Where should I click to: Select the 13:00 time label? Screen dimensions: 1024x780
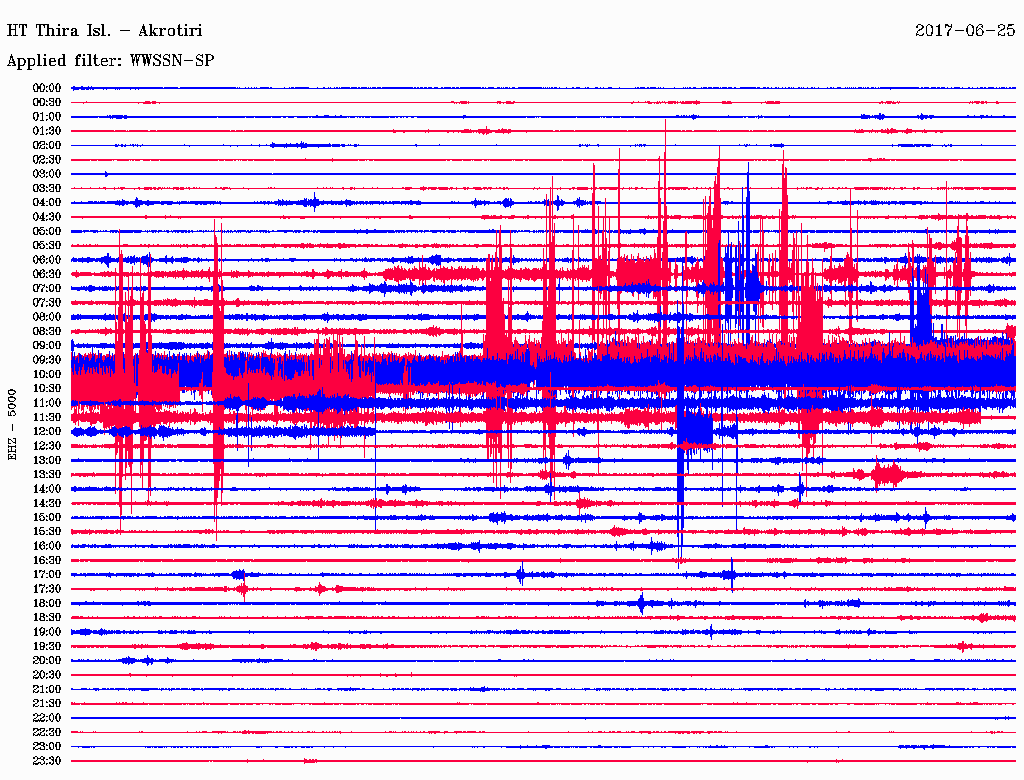coord(46,461)
